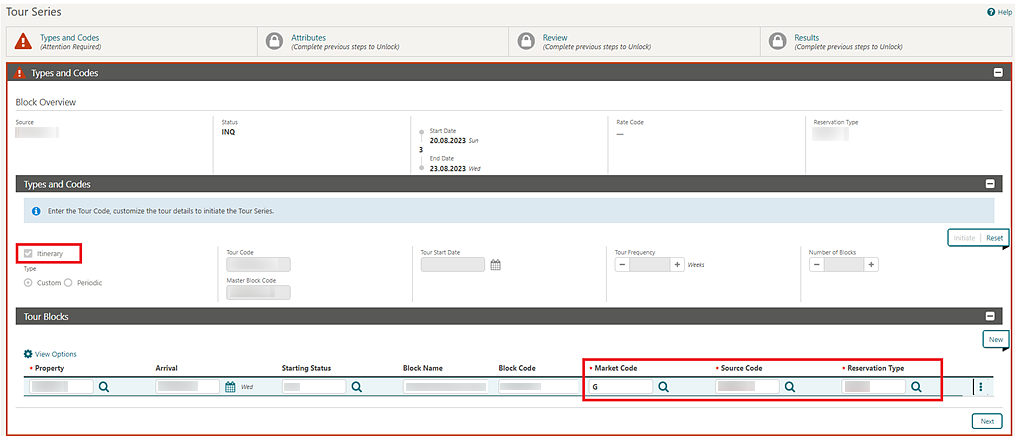Go to the Results step
This screenshot has height=436, width=1015.
(x=807, y=38)
